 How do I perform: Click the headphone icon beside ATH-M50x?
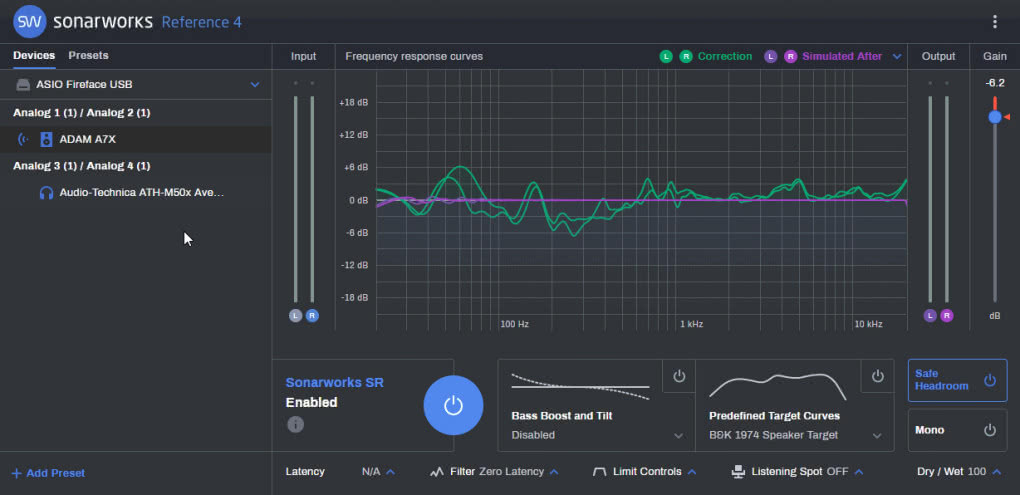[46, 193]
